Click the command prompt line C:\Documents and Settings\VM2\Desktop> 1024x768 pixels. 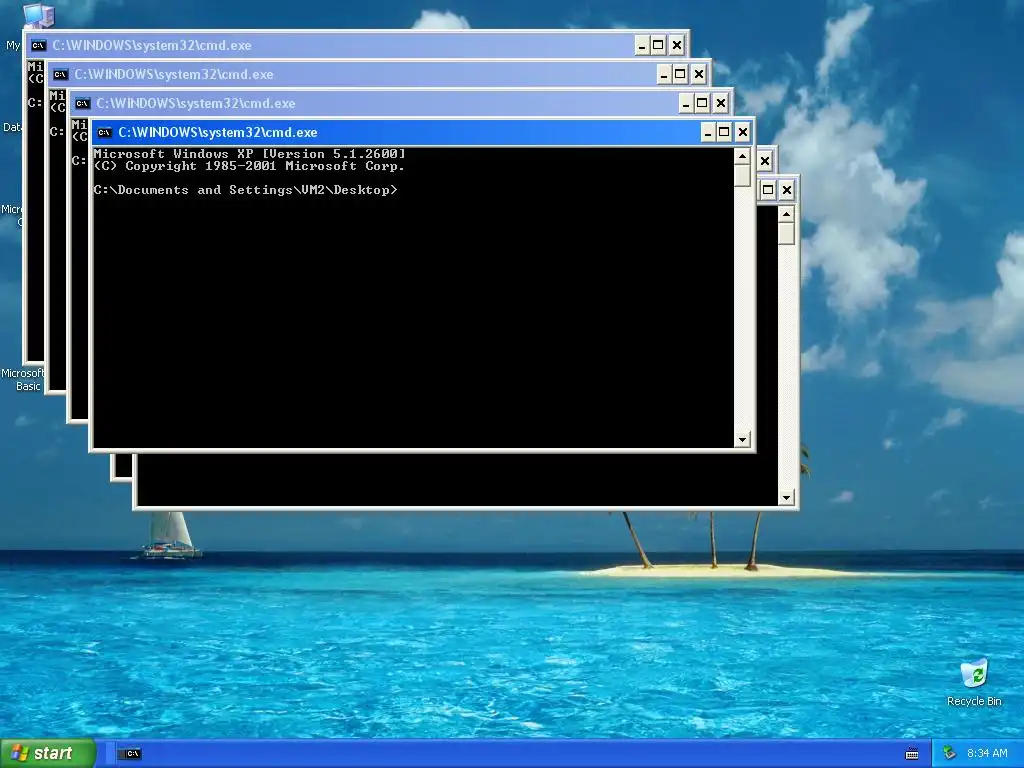tap(246, 190)
